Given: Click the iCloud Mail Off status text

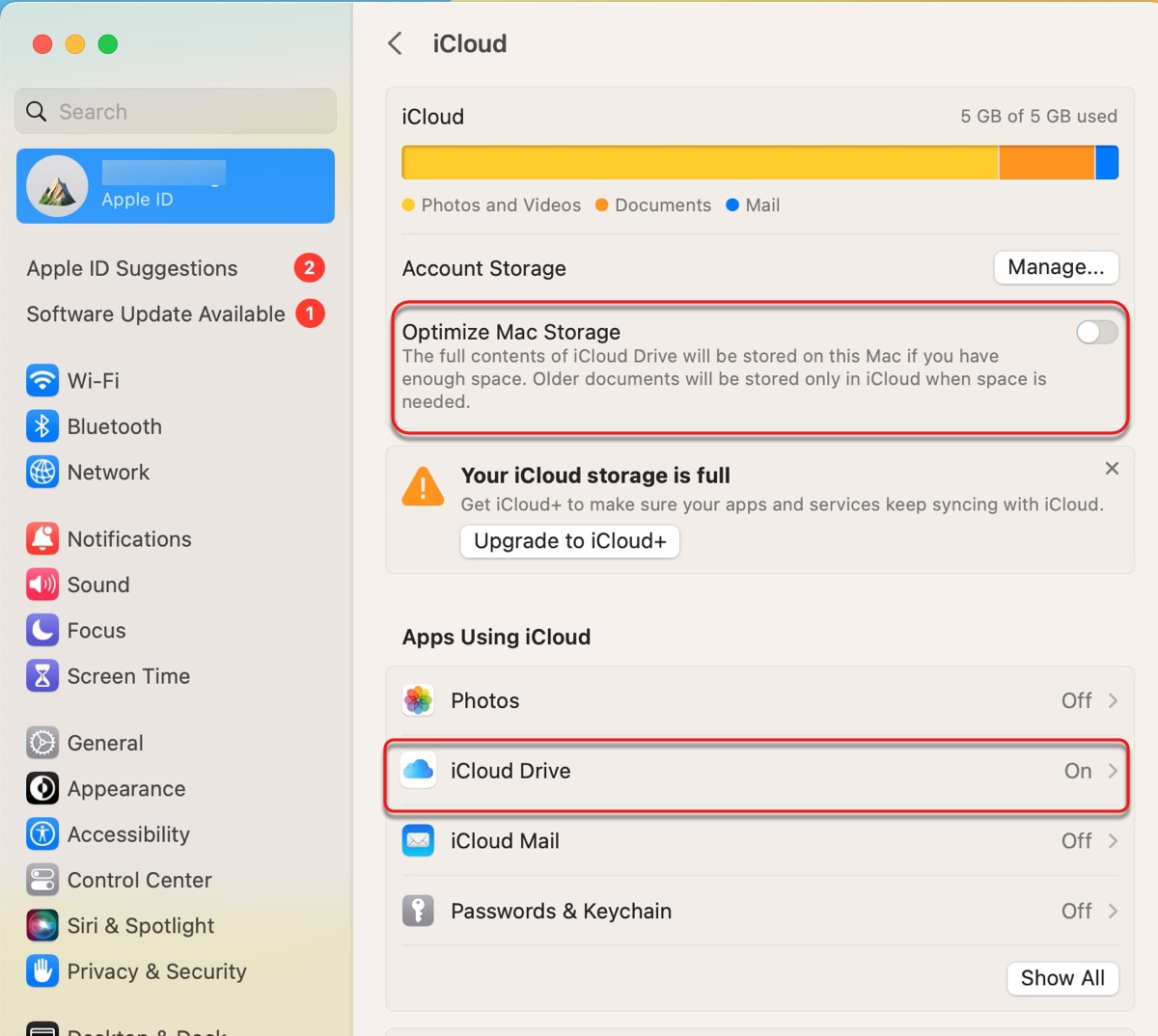Looking at the screenshot, I should 1076,841.
